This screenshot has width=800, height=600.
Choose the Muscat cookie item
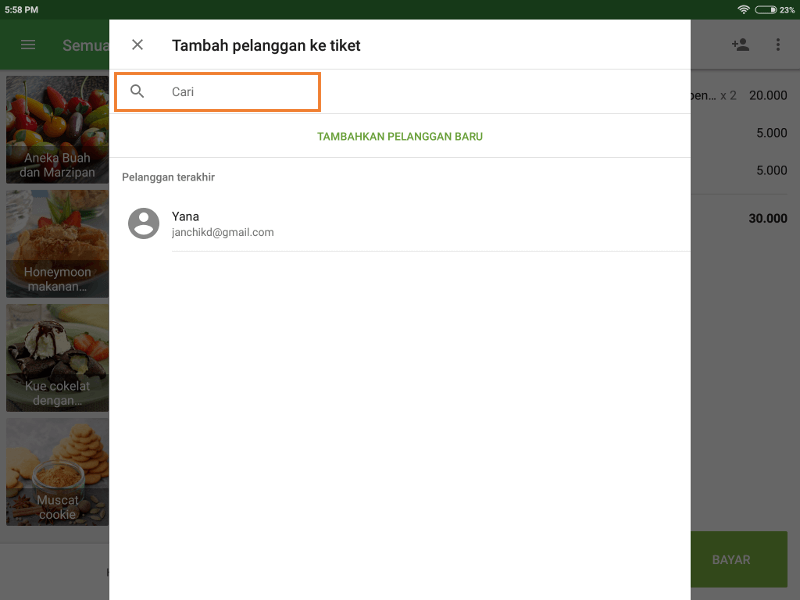(x=57, y=472)
